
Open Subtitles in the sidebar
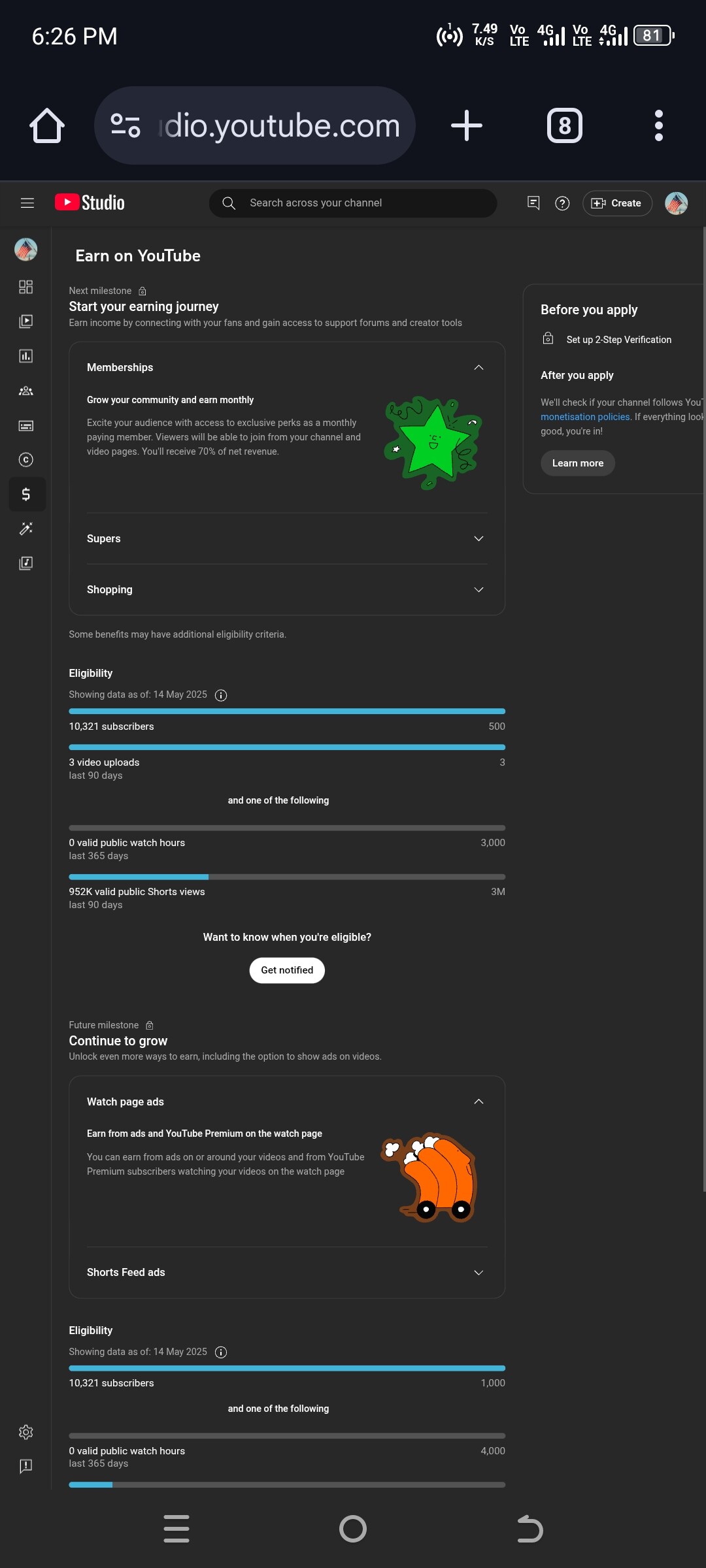click(26, 425)
